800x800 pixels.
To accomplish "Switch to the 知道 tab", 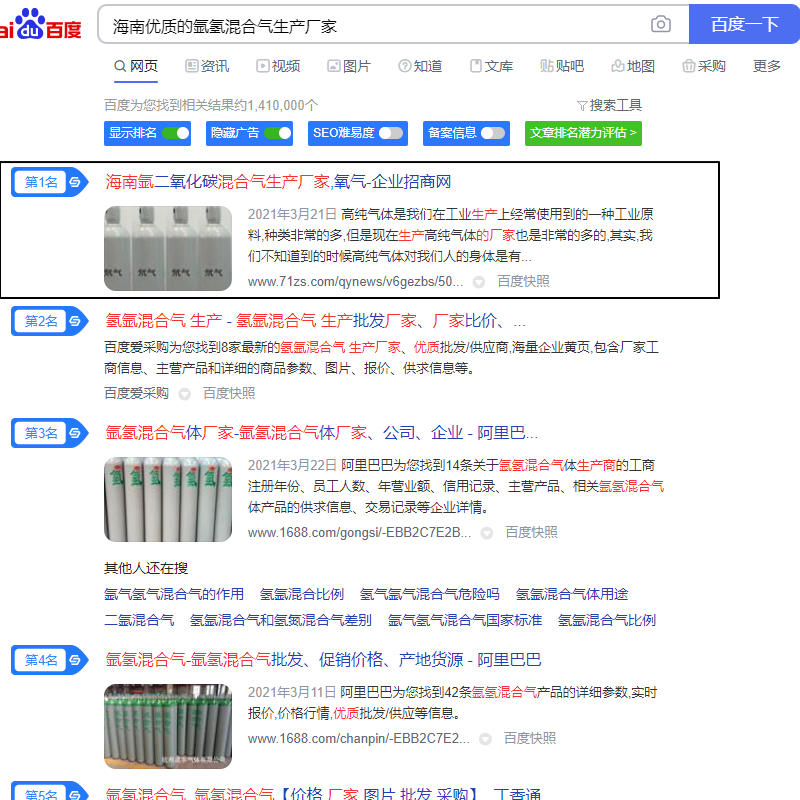I will point(420,66).
